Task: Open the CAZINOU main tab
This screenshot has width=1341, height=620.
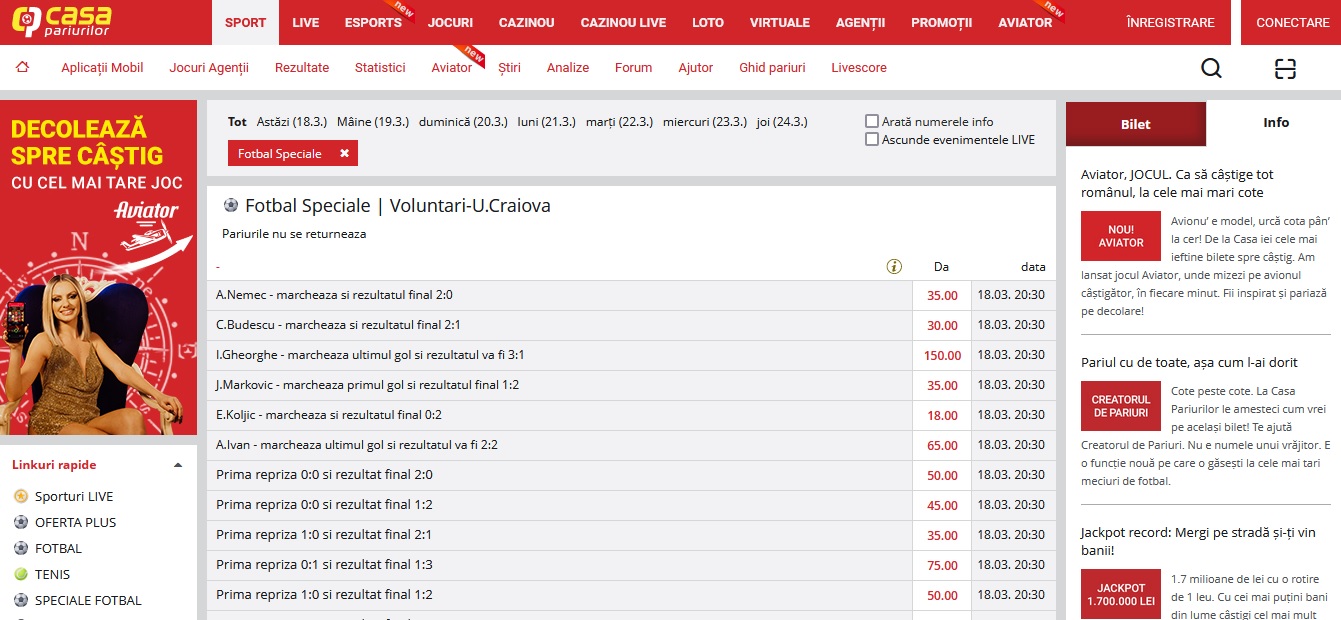Action: click(x=527, y=22)
